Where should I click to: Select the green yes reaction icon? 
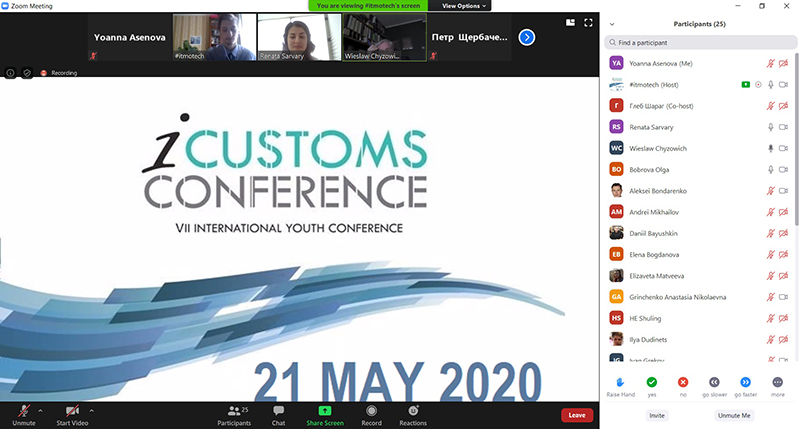click(652, 382)
